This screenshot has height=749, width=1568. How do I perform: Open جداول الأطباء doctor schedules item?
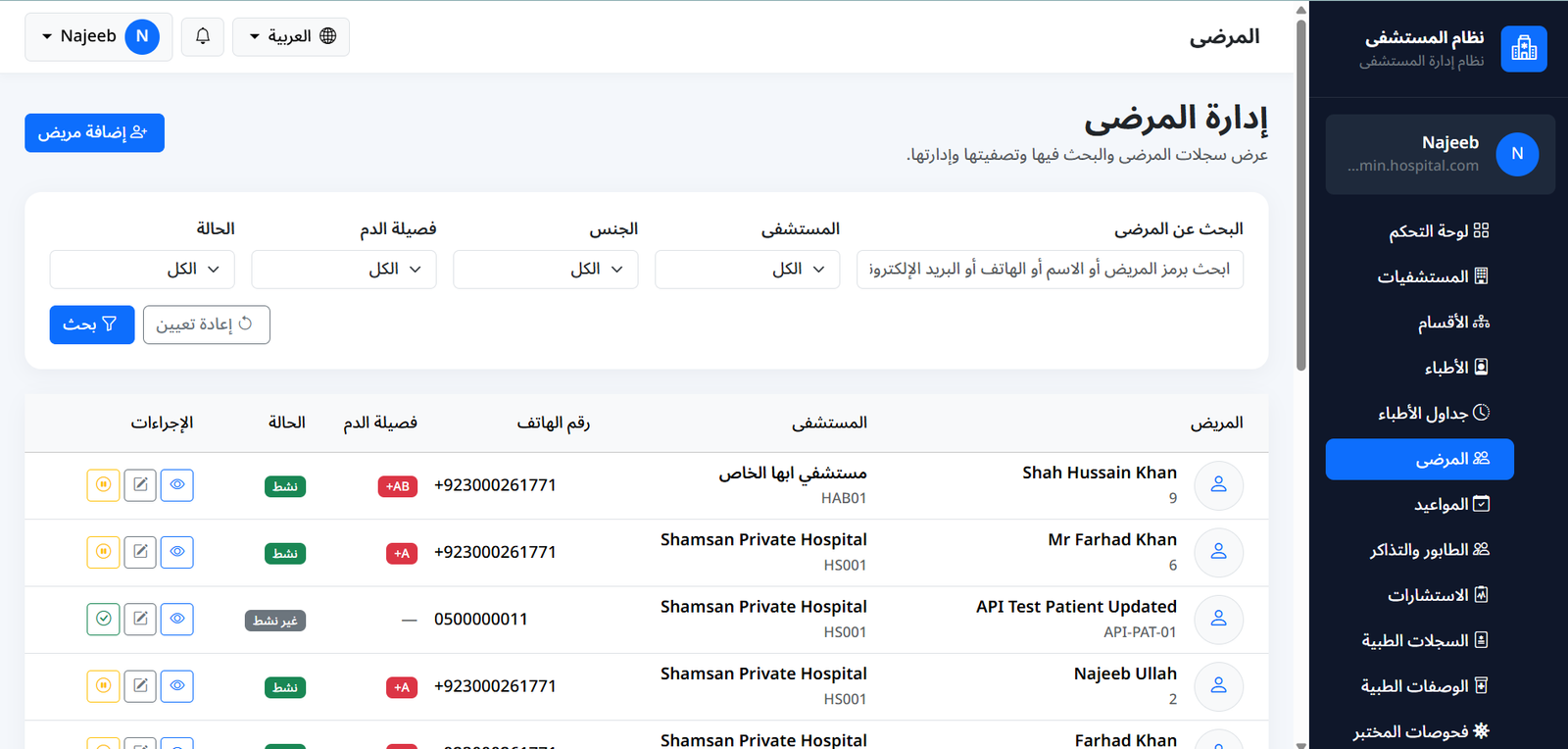point(1420,413)
